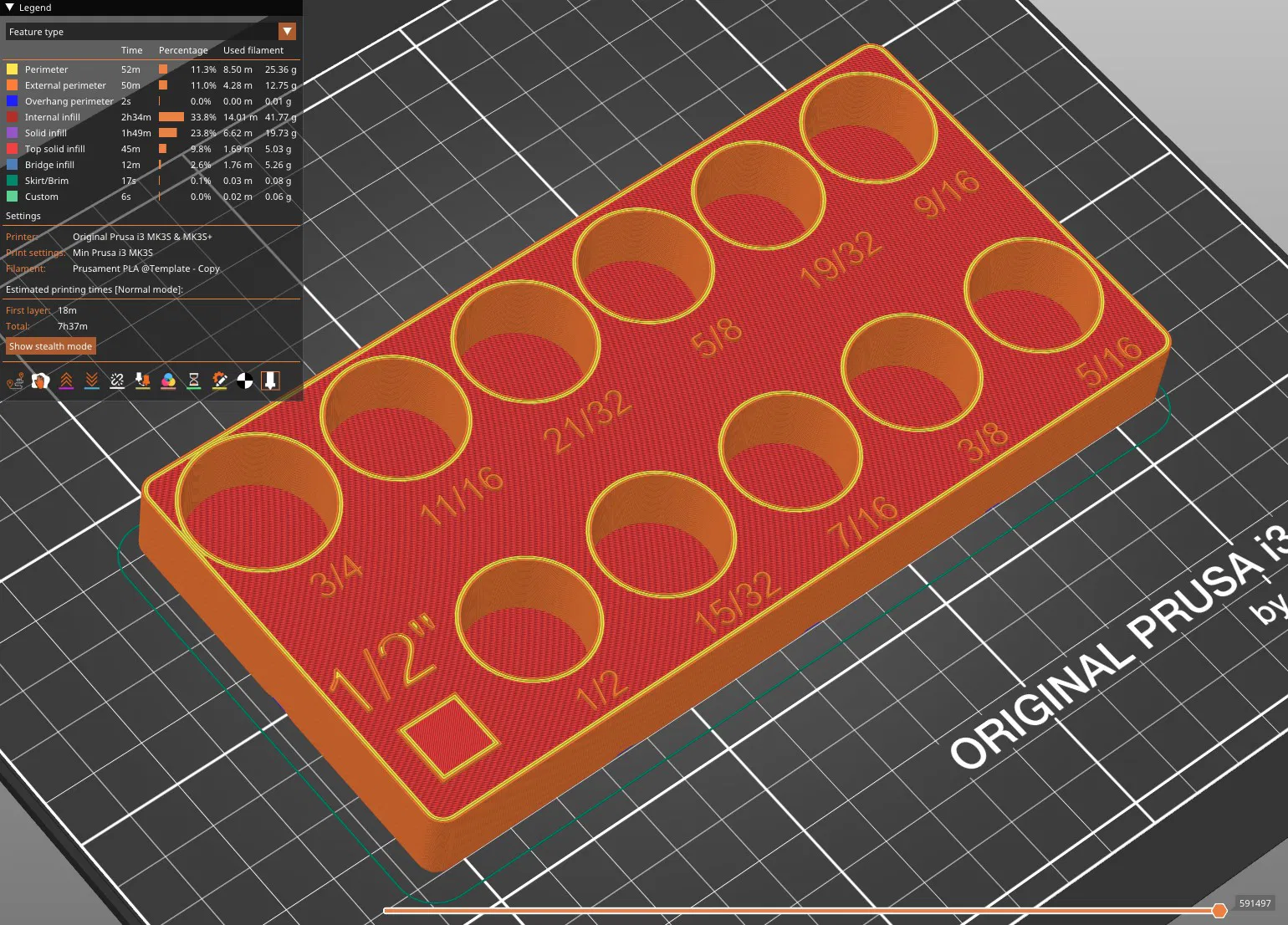
Task: Toggle the Tool marker icon
Action: [x=270, y=381]
